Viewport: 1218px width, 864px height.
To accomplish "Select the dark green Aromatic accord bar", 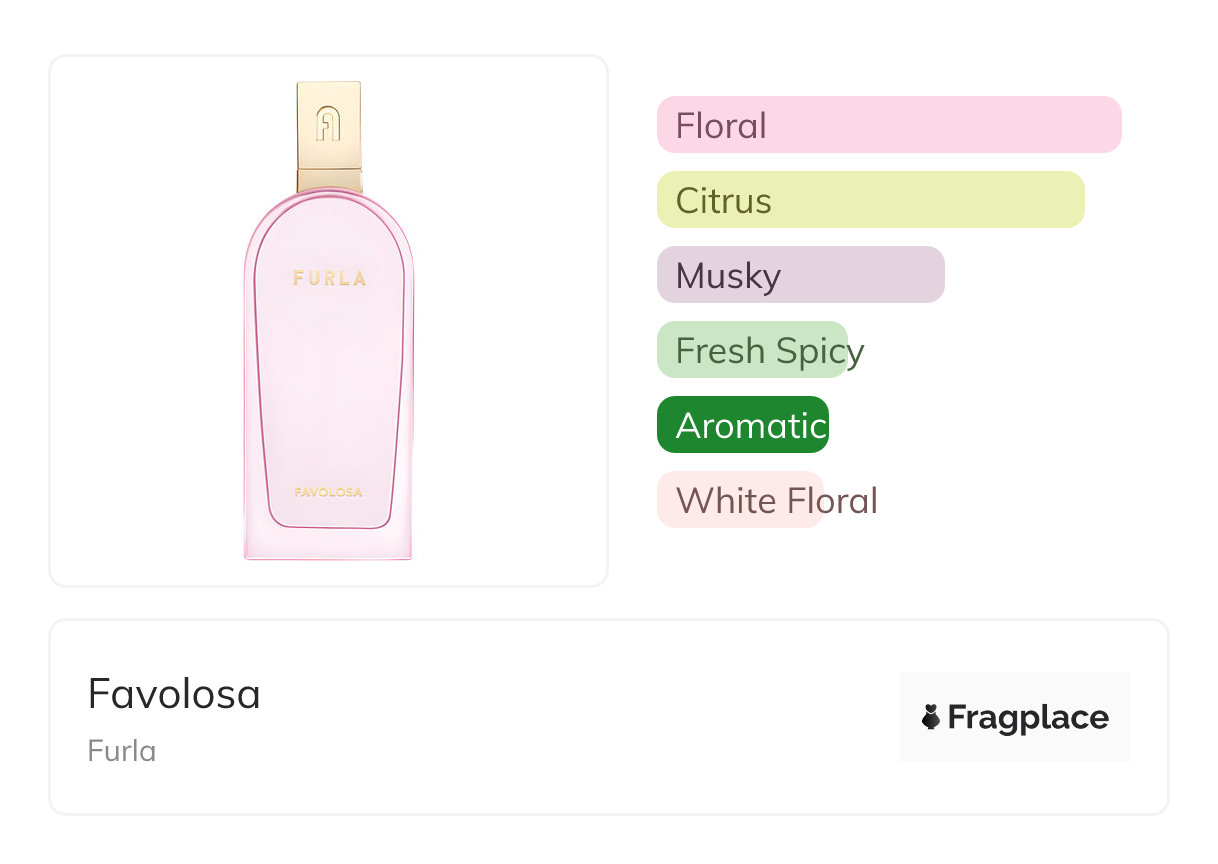I will (x=742, y=425).
